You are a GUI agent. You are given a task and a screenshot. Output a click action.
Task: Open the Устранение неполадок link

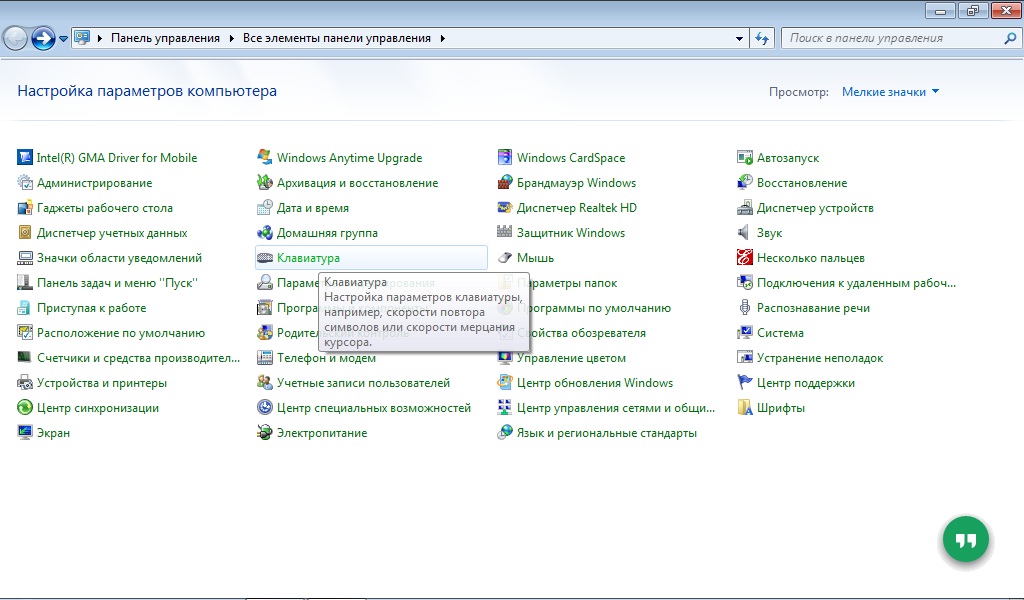coord(820,358)
